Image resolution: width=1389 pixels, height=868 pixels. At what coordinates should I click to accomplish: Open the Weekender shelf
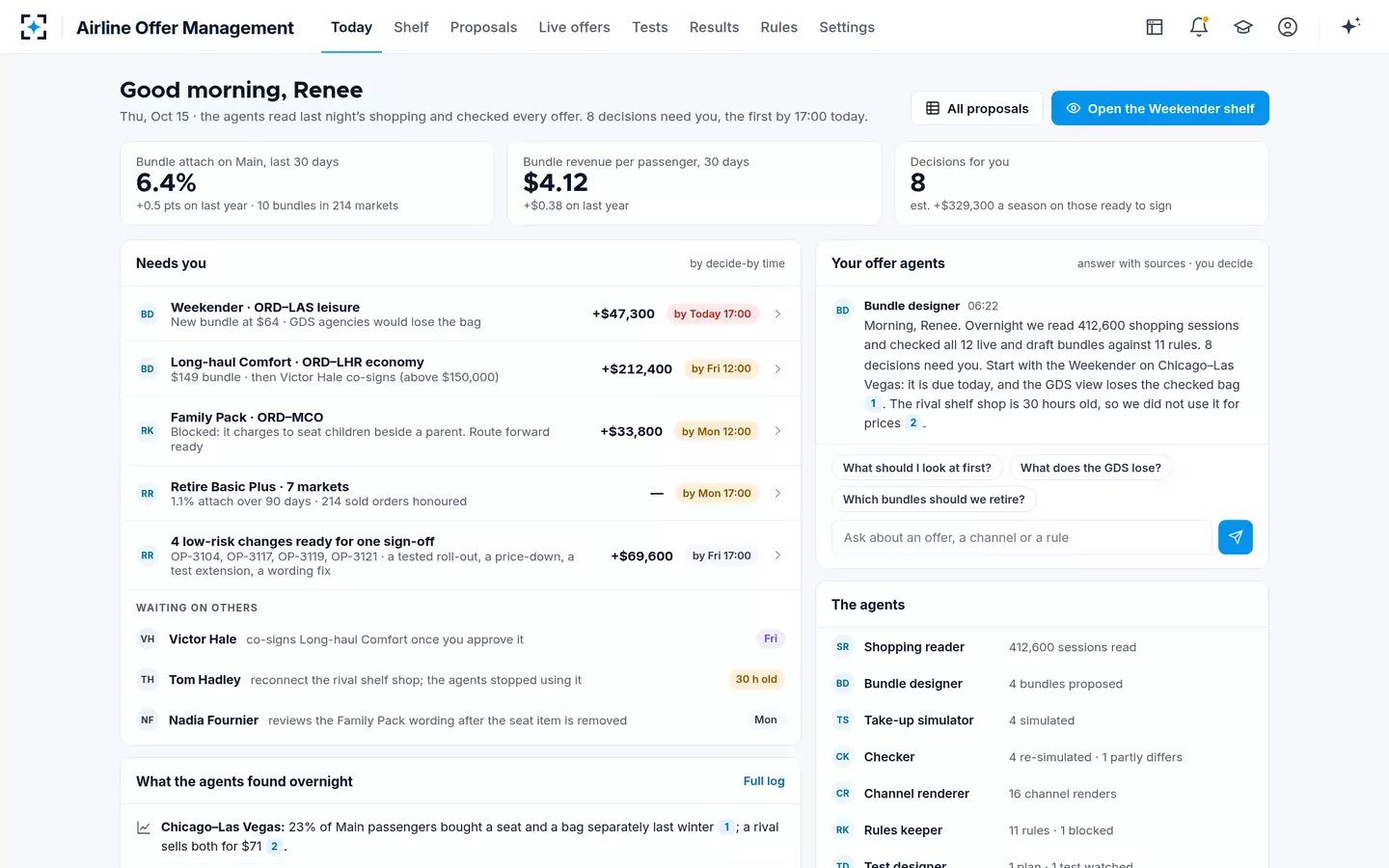[1160, 108]
